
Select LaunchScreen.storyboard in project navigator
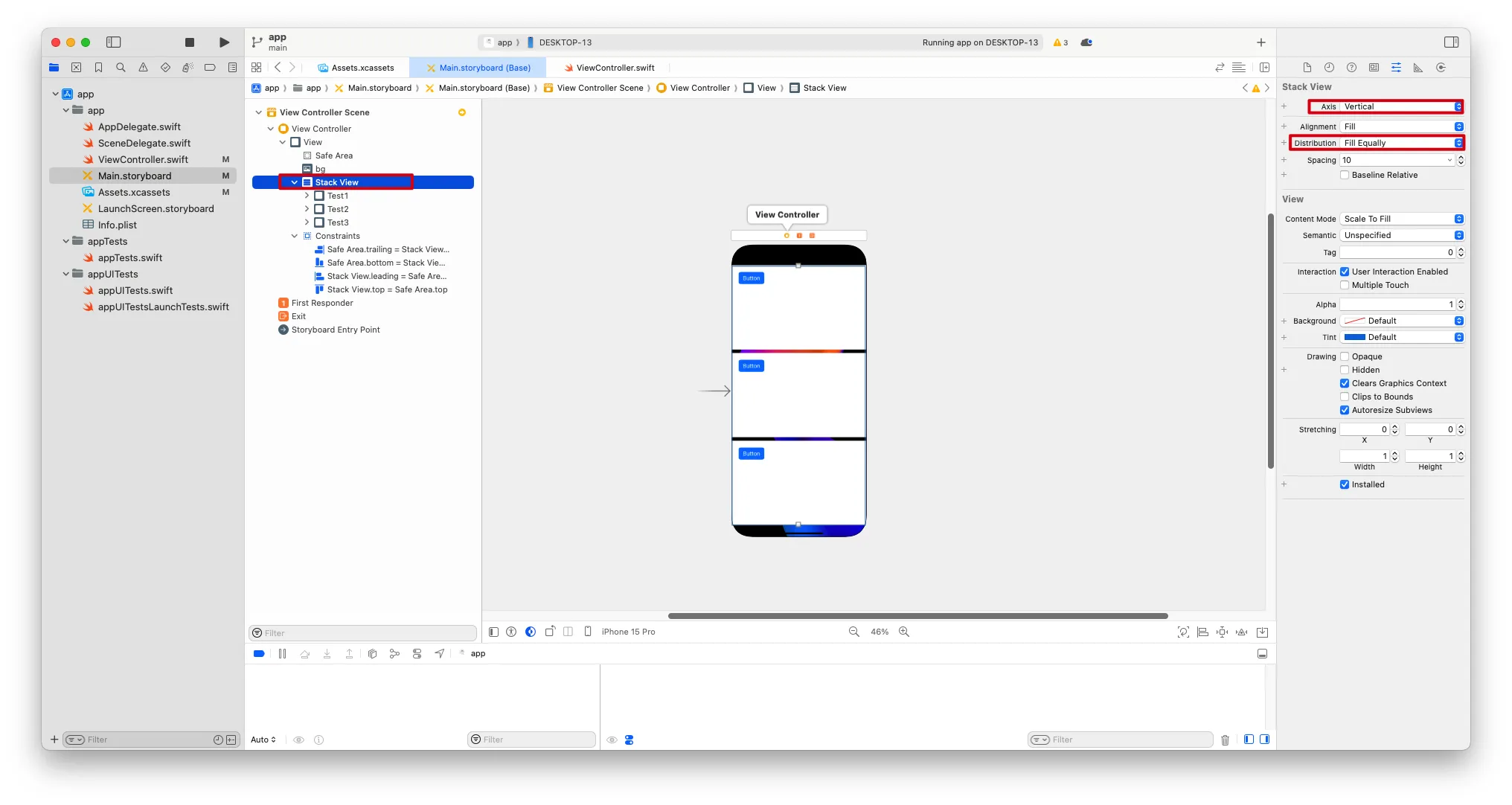[x=156, y=209]
